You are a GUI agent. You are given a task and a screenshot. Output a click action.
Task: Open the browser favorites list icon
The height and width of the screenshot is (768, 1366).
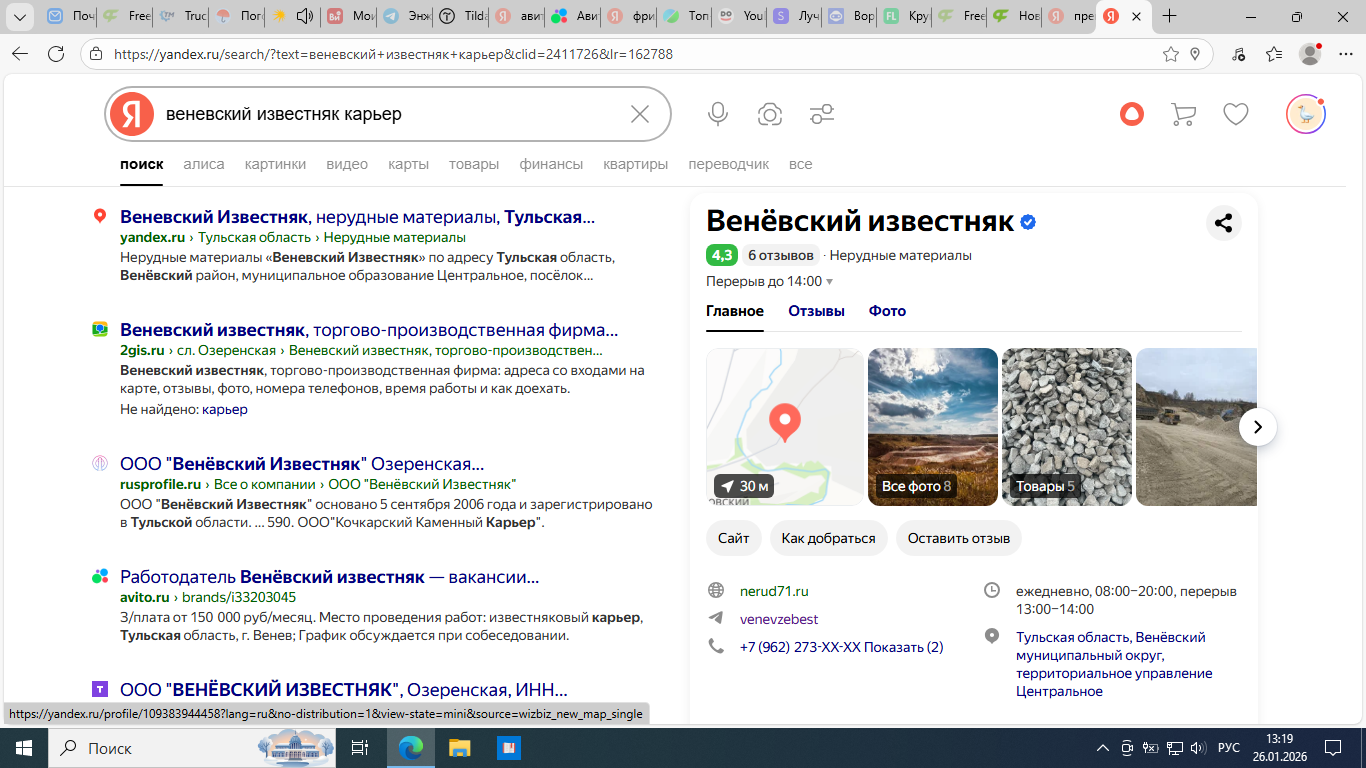(1273, 54)
